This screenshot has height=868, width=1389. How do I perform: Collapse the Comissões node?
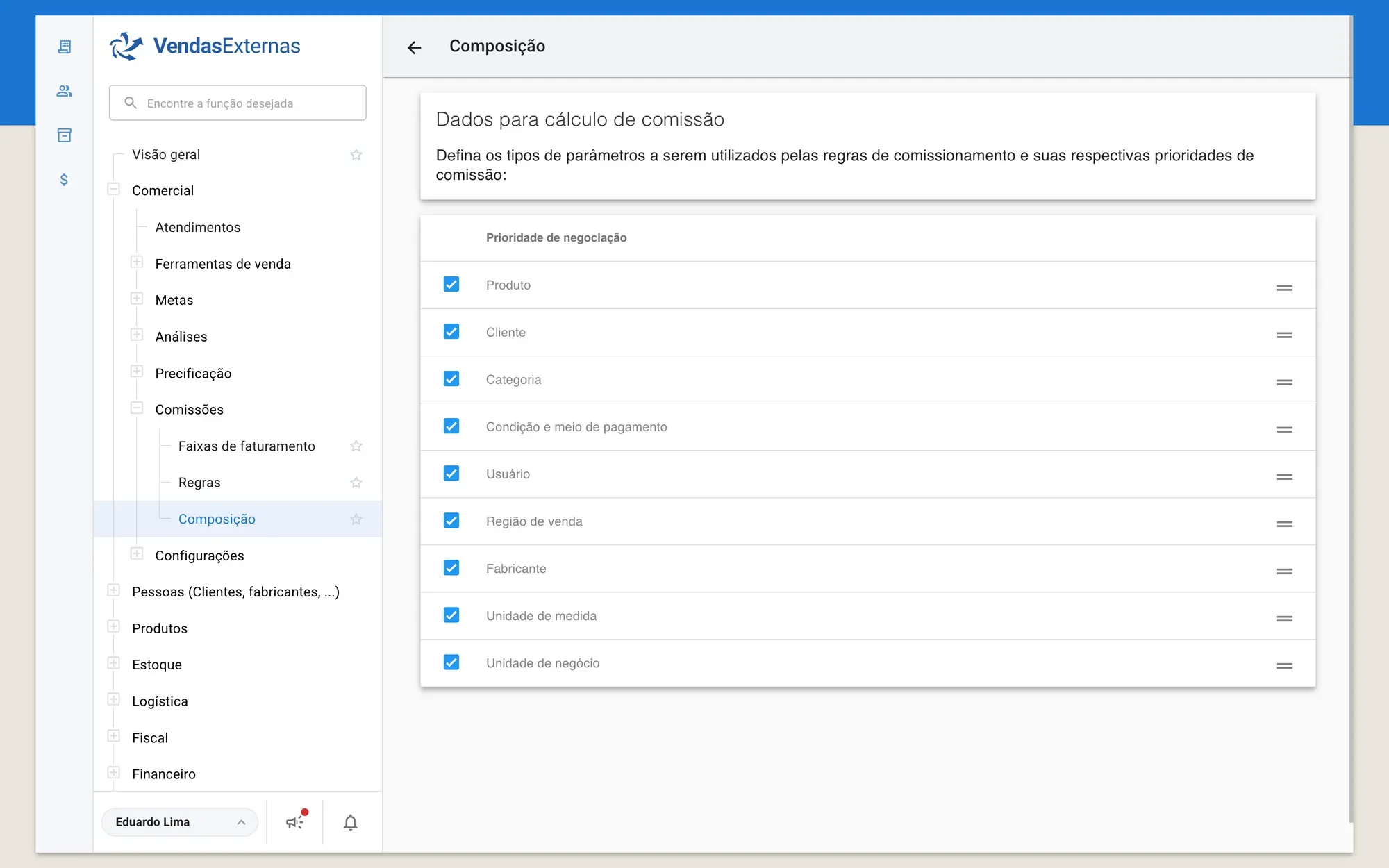[137, 408]
